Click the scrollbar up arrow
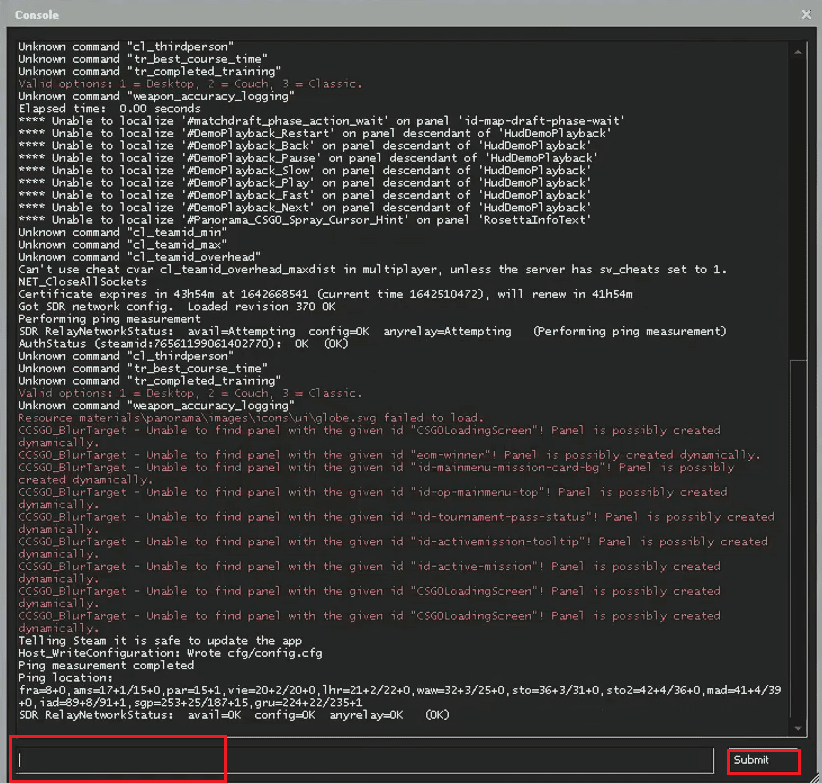The width and height of the screenshot is (822, 783). [798, 52]
